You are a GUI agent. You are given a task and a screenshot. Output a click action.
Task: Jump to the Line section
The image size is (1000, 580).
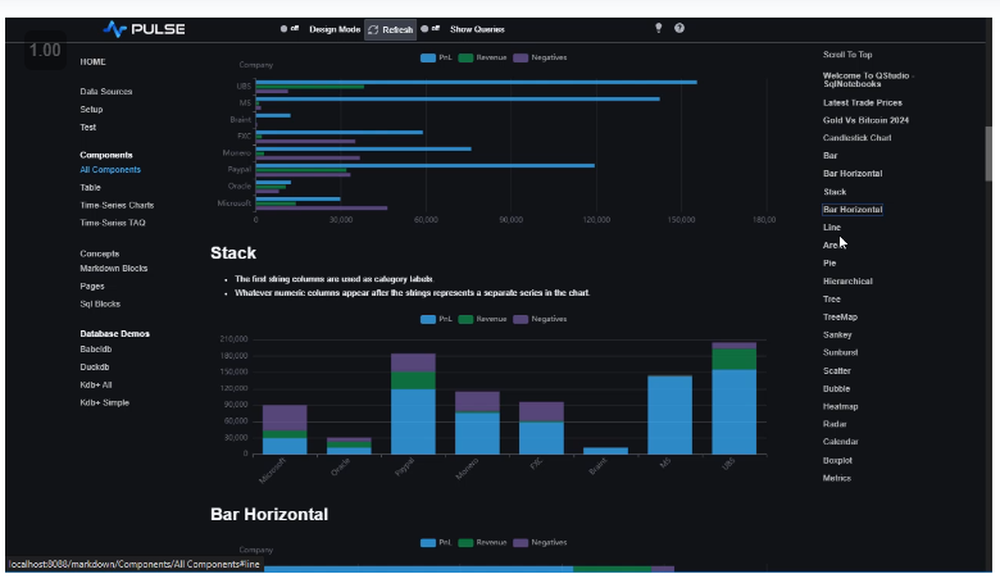pos(832,227)
